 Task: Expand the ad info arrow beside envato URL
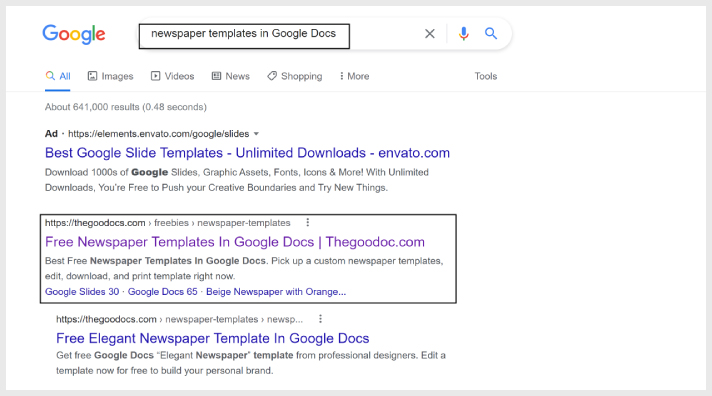[256, 134]
